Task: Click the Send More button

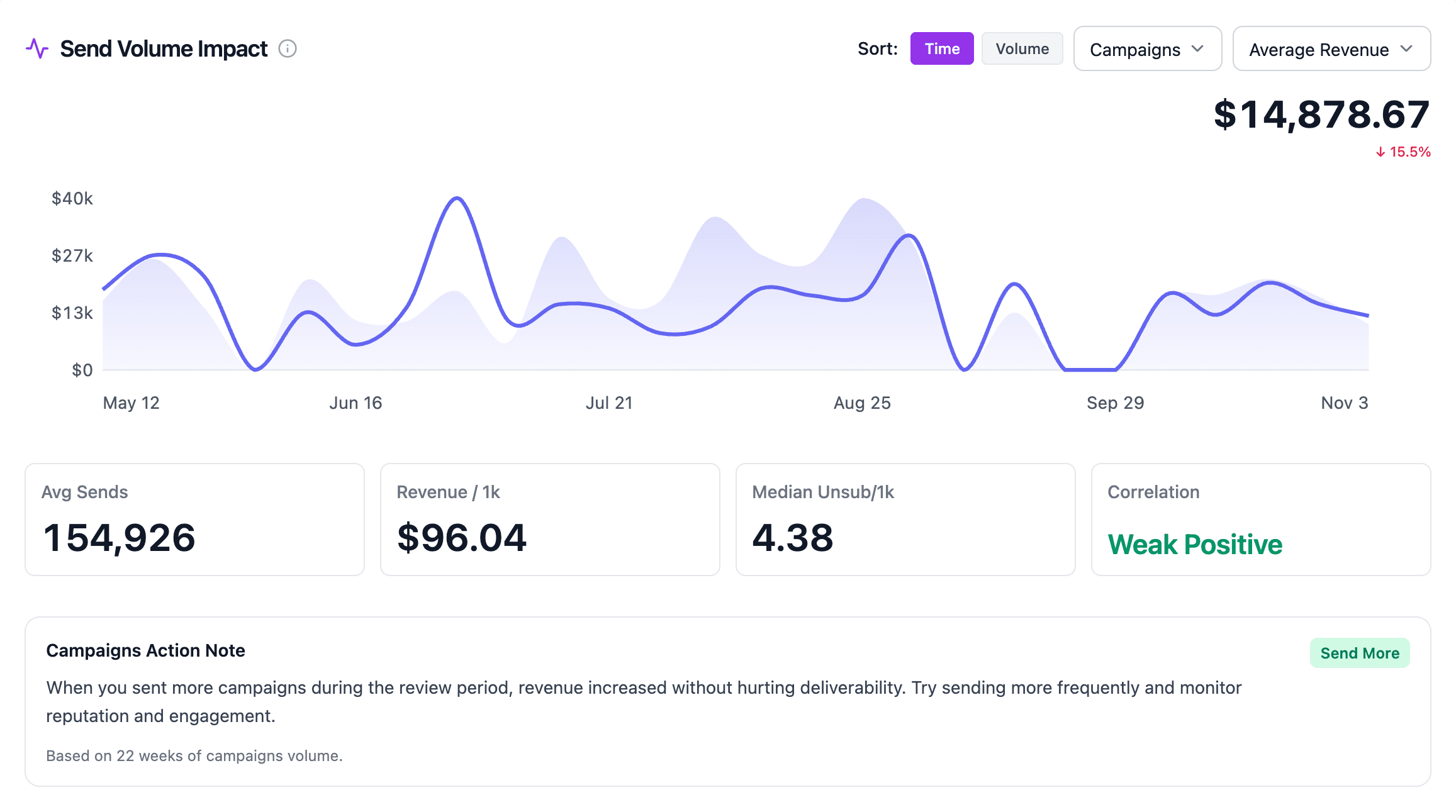Action: click(1359, 653)
